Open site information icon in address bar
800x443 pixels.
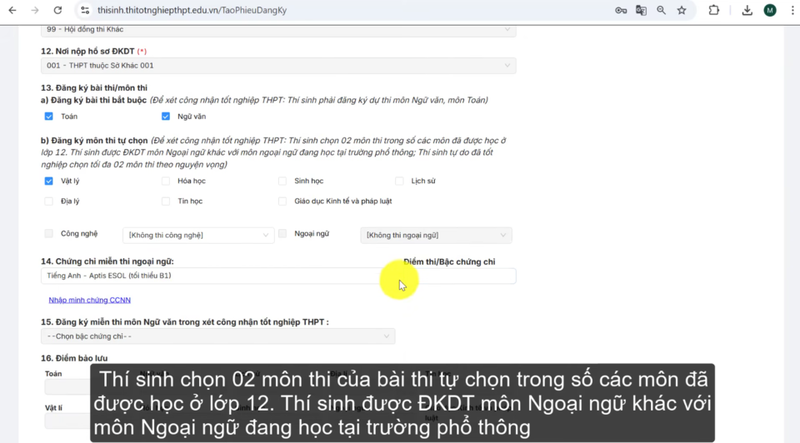click(x=85, y=10)
